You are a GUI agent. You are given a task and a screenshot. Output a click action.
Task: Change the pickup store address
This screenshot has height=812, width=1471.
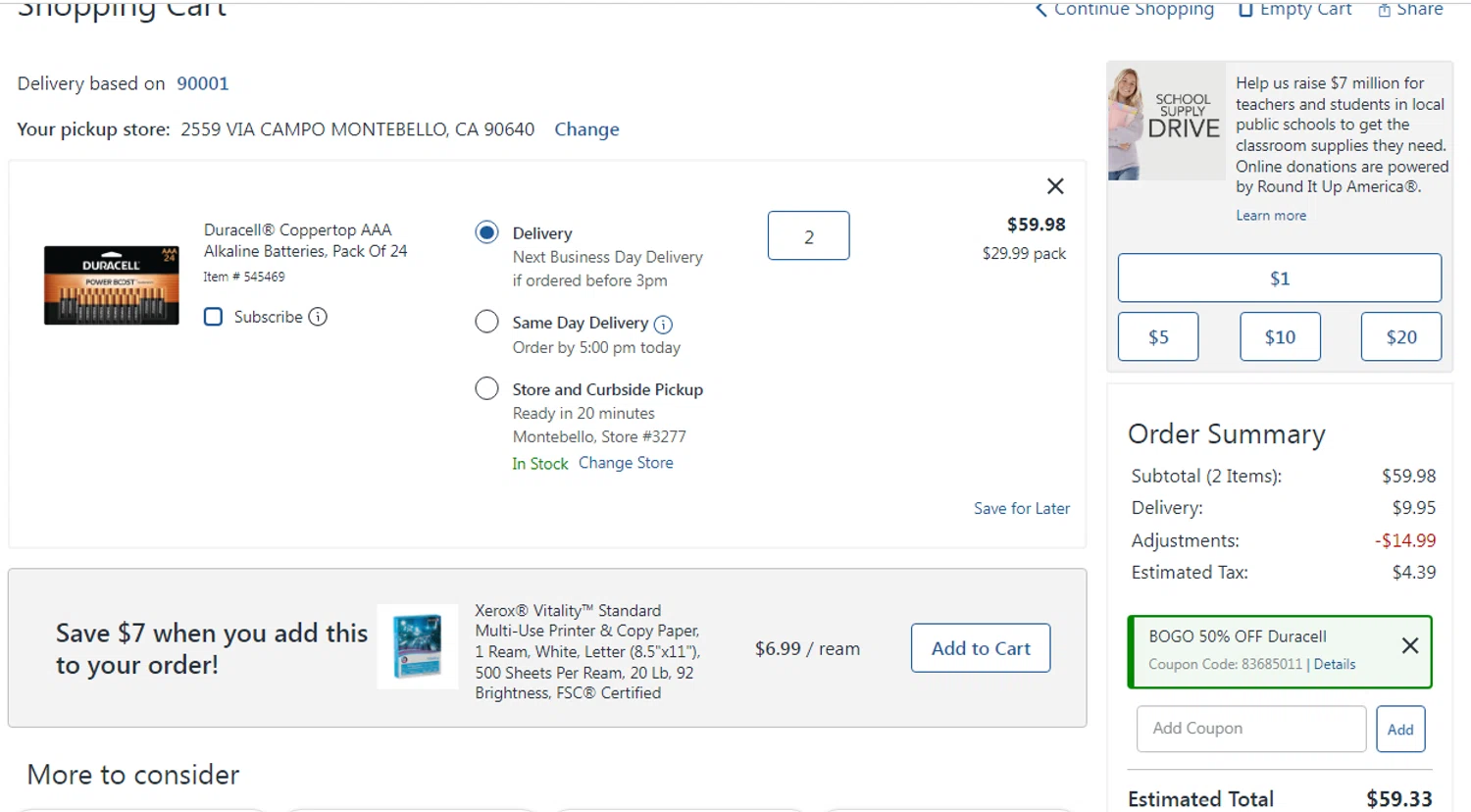pos(586,129)
